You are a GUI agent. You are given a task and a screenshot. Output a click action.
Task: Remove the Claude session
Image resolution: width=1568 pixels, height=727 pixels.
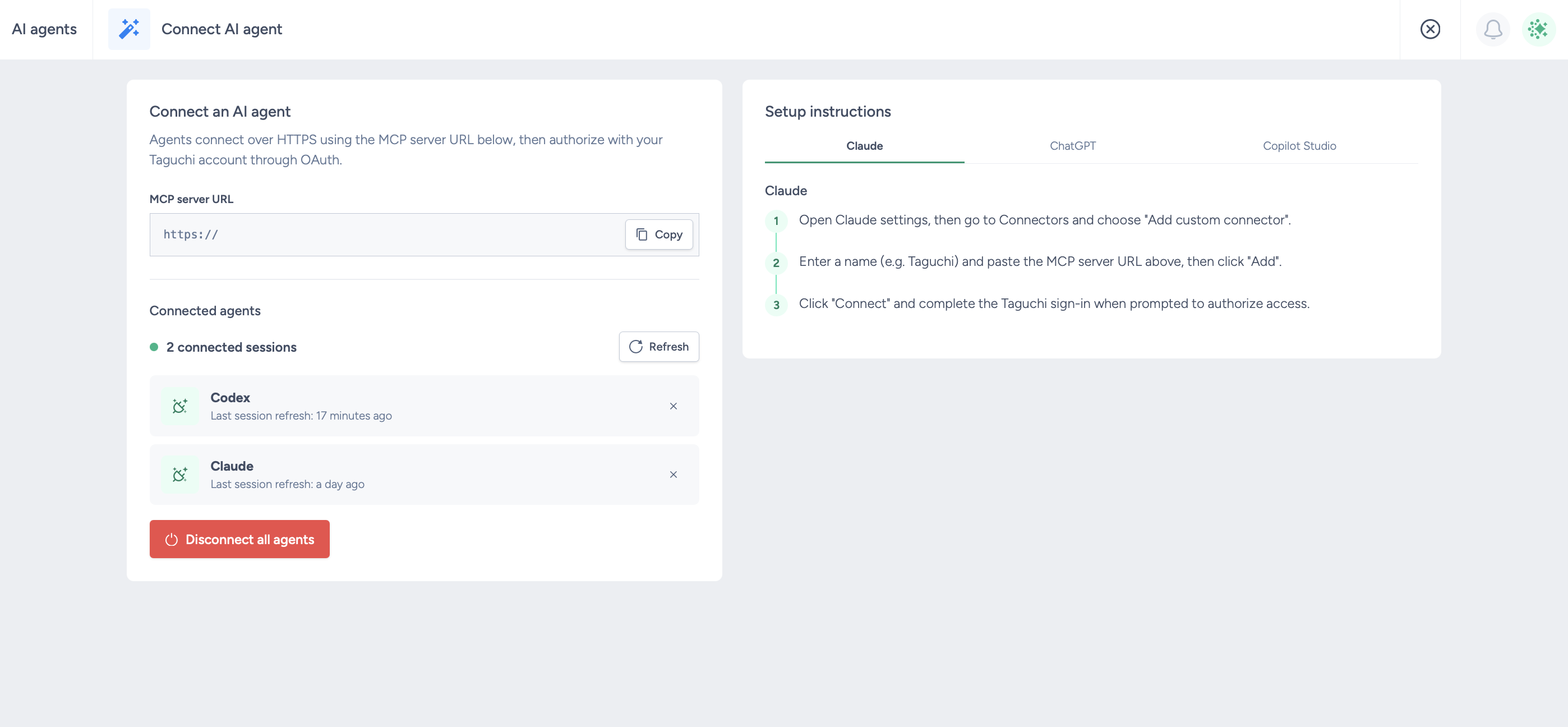point(673,475)
